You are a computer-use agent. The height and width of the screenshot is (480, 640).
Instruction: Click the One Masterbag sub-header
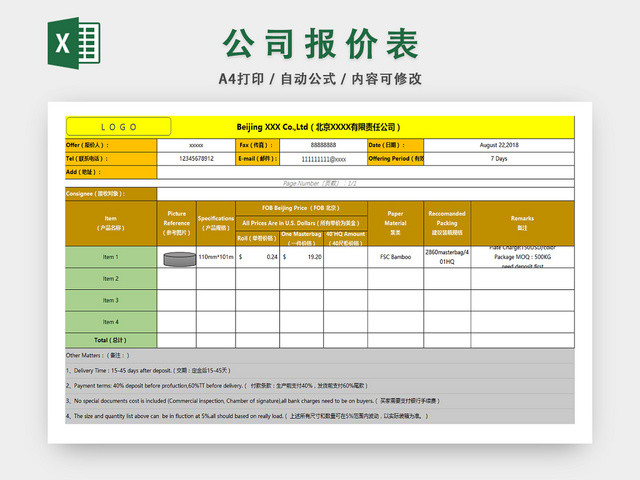pyautogui.click(x=302, y=238)
